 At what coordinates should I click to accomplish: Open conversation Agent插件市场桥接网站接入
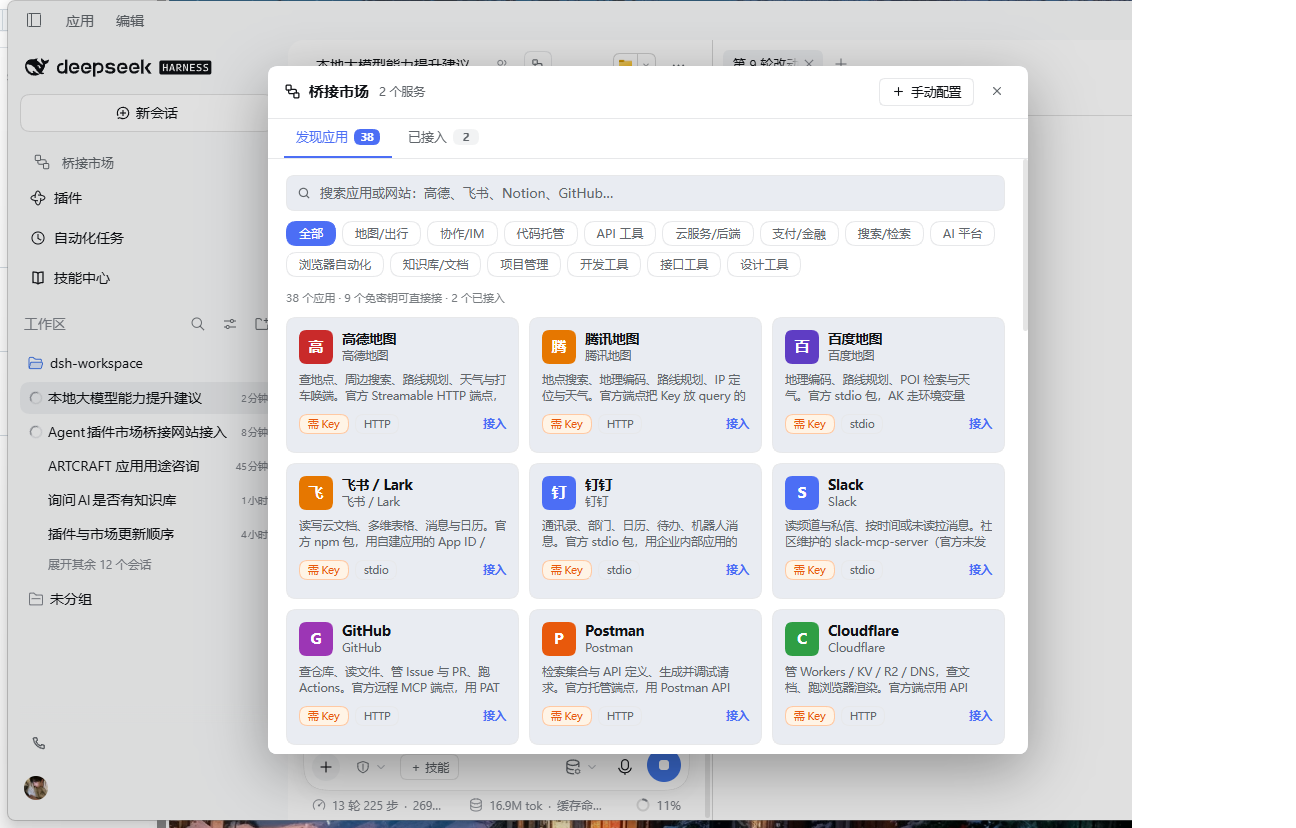coord(137,432)
